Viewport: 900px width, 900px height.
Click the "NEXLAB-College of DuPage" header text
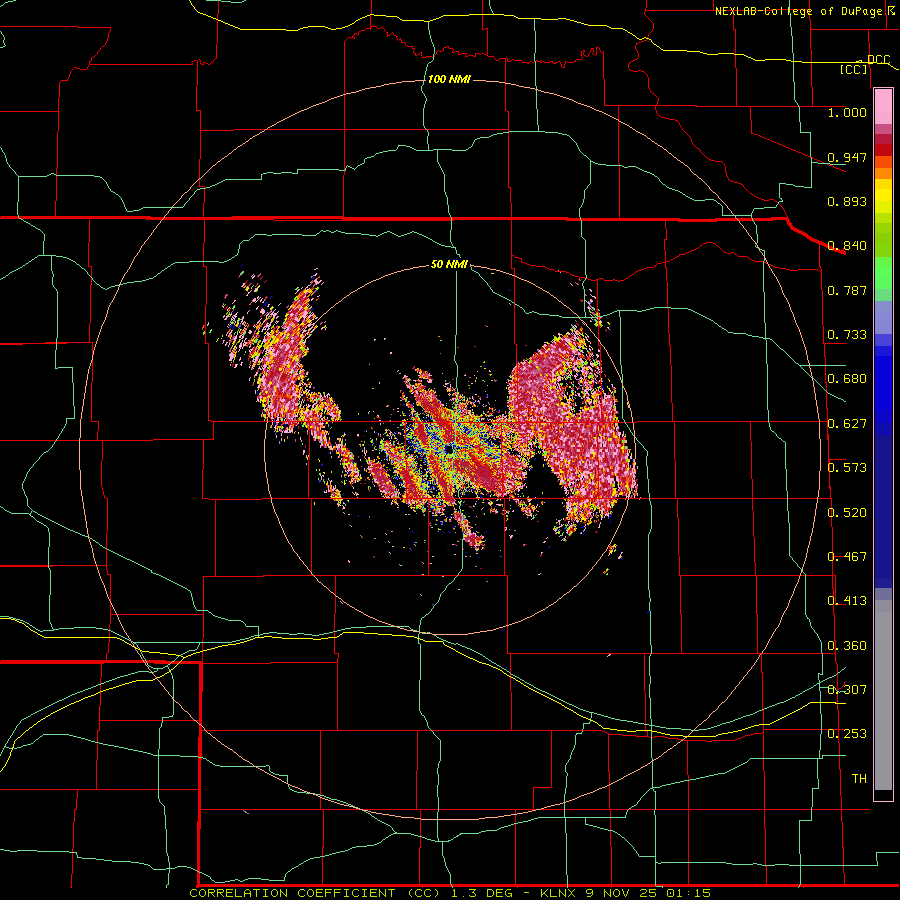(x=798, y=11)
